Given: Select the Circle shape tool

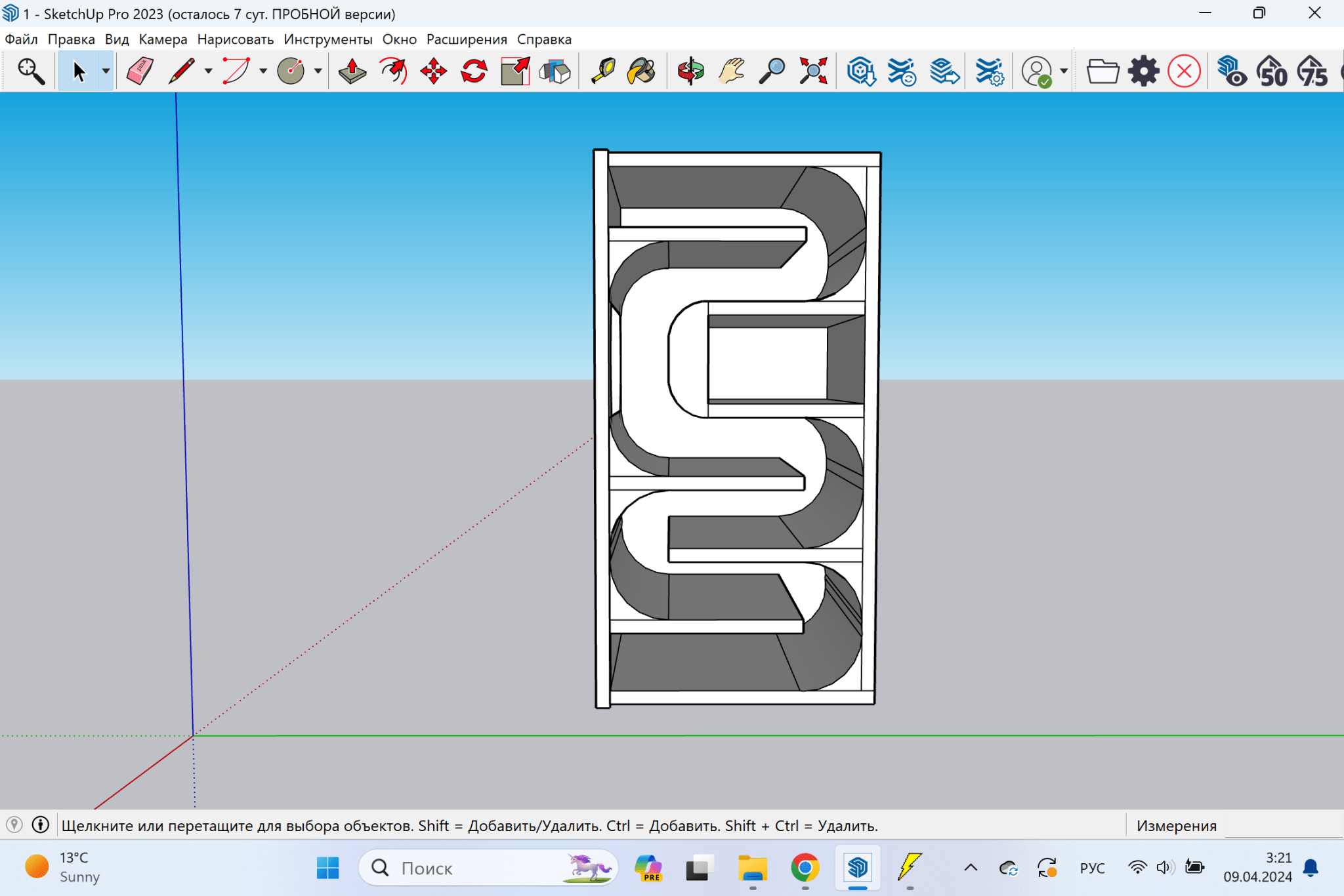Looking at the screenshot, I should coord(291,71).
